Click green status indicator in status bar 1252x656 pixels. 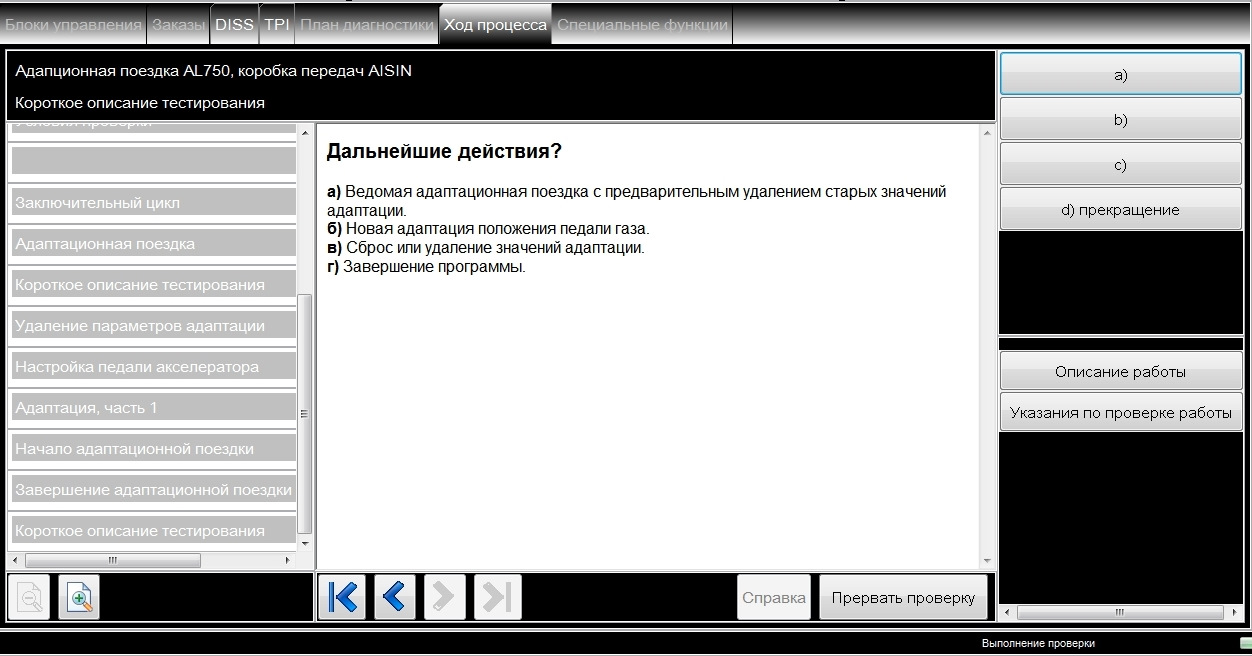[x=1245, y=643]
